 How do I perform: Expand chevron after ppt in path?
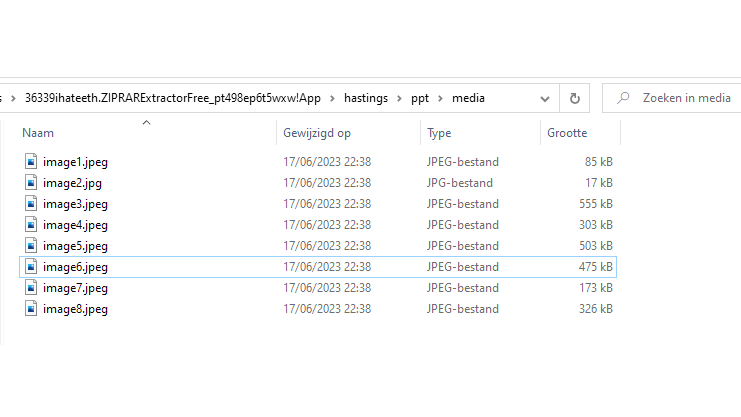pyautogui.click(x=440, y=98)
